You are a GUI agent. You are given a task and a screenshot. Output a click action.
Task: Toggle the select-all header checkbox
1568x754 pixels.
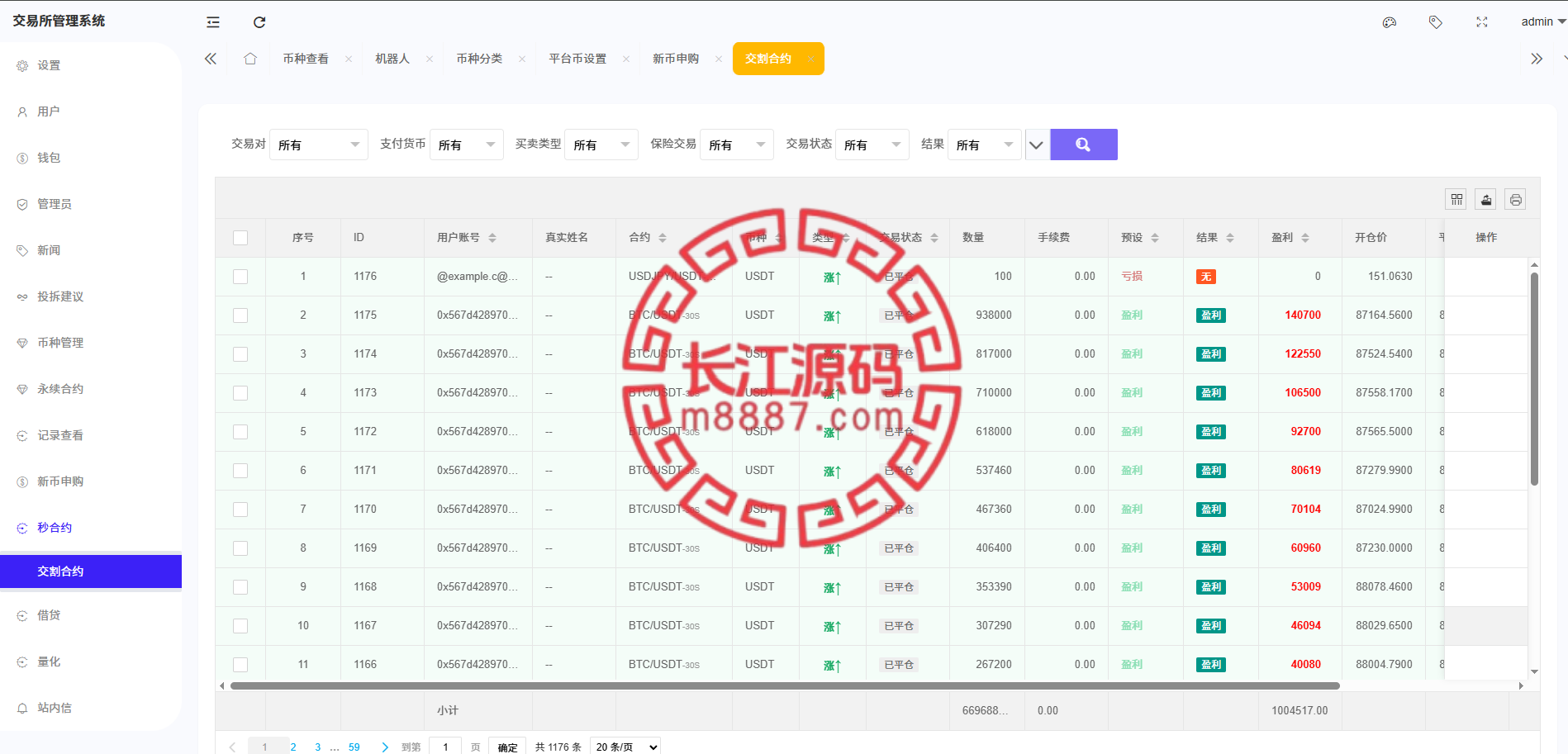click(240, 238)
